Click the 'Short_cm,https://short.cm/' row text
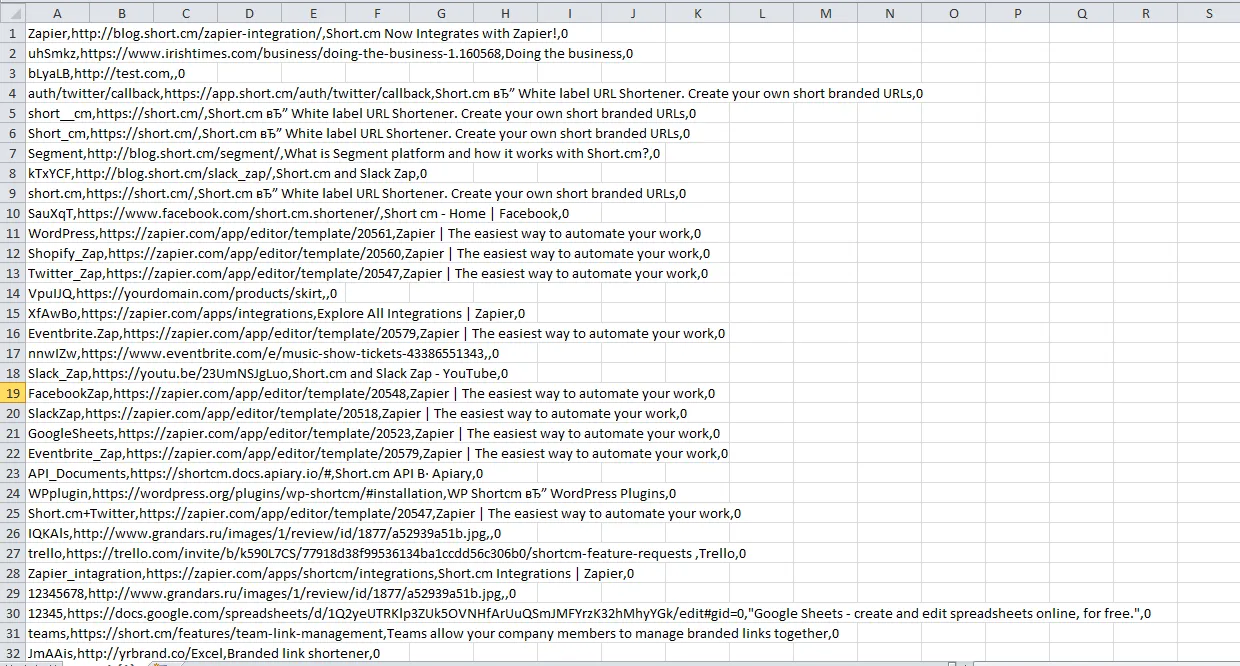The image size is (1240, 666). [x=359, y=133]
